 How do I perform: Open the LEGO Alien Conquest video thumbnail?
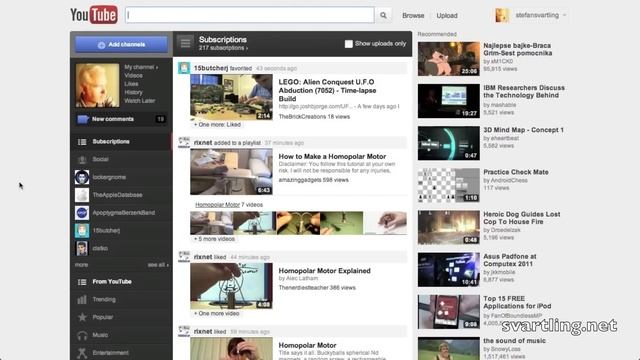(x=231, y=98)
